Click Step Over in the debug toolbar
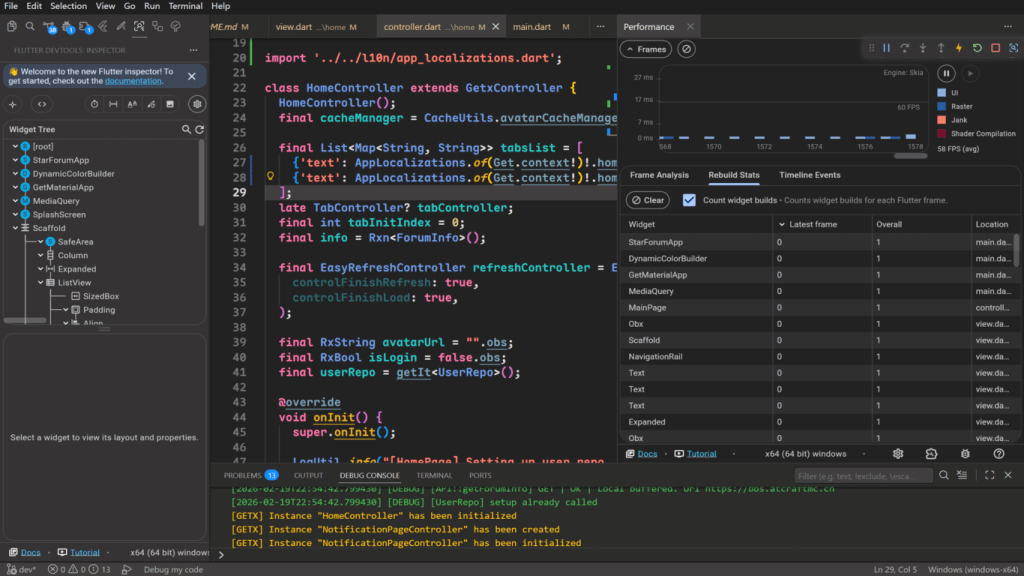The width and height of the screenshot is (1024, 576). (x=904, y=48)
